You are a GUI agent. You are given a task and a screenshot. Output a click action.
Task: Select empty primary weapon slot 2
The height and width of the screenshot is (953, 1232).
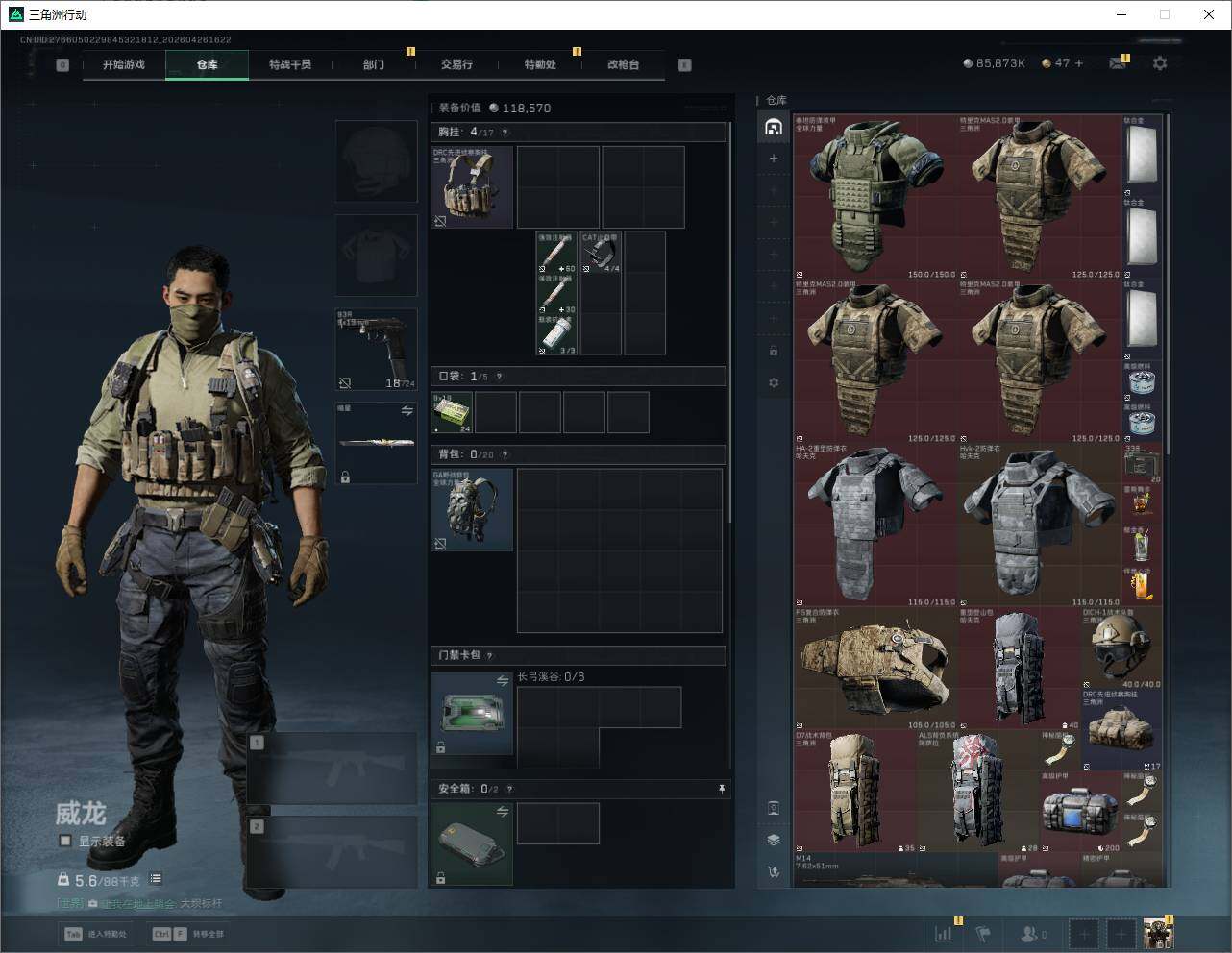[x=332, y=852]
